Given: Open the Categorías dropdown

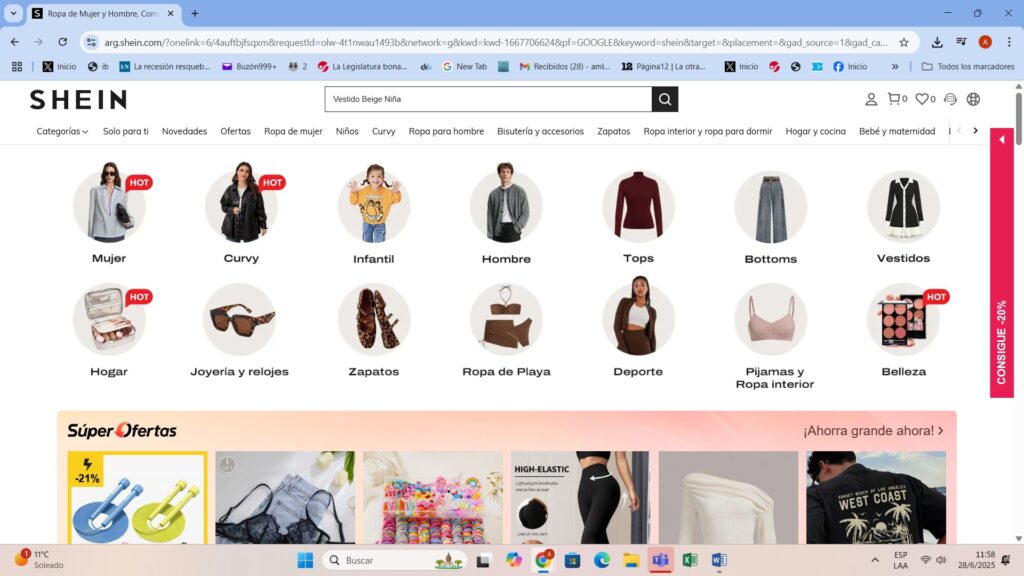Looking at the screenshot, I should pos(60,131).
